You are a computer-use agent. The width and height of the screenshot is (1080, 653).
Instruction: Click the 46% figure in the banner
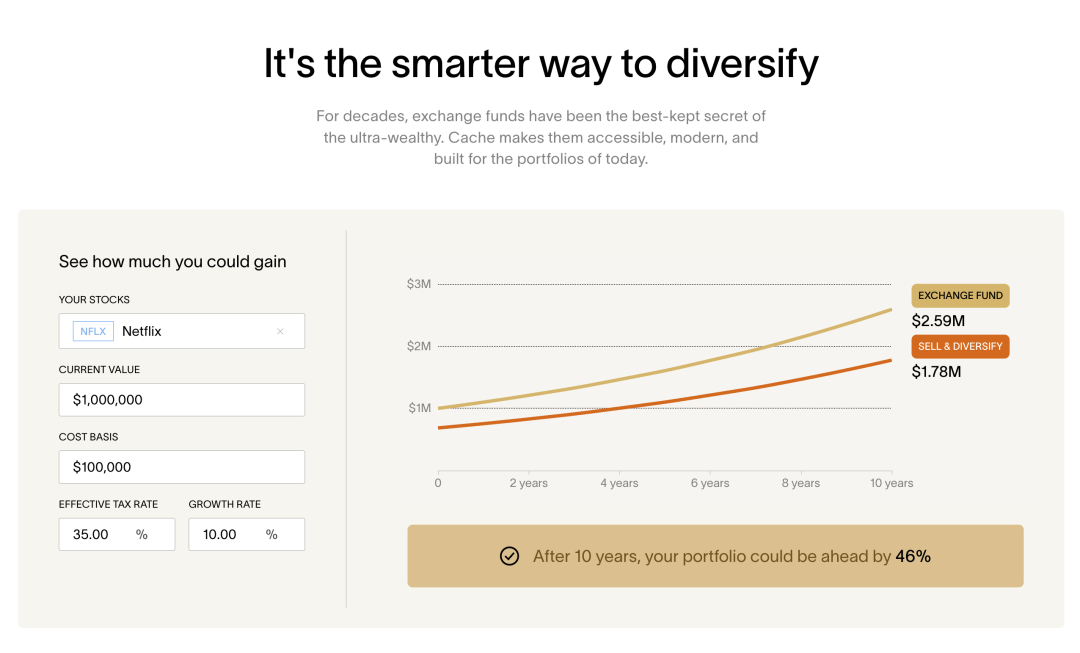(x=913, y=556)
